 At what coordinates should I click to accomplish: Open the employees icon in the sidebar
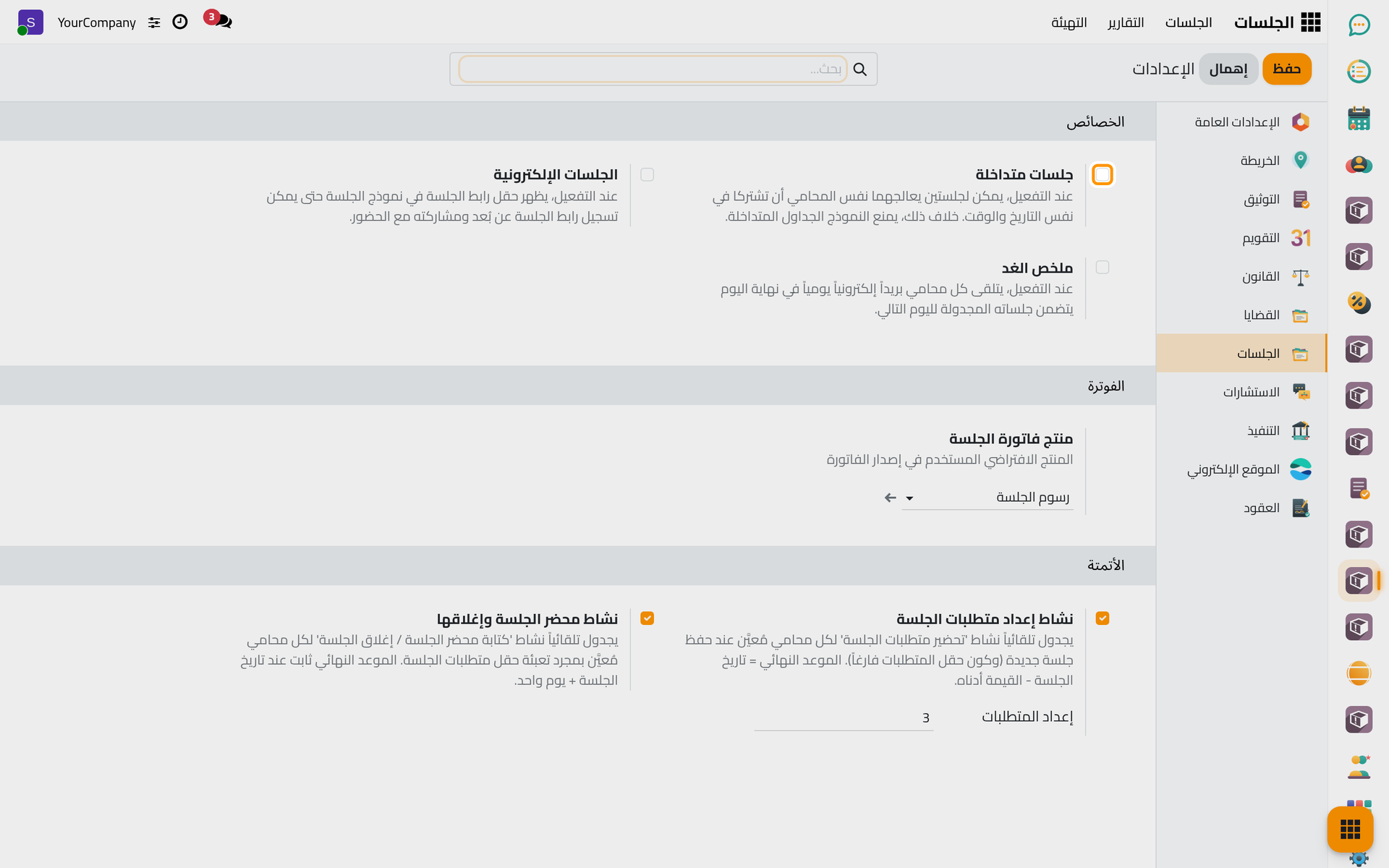point(1359,766)
